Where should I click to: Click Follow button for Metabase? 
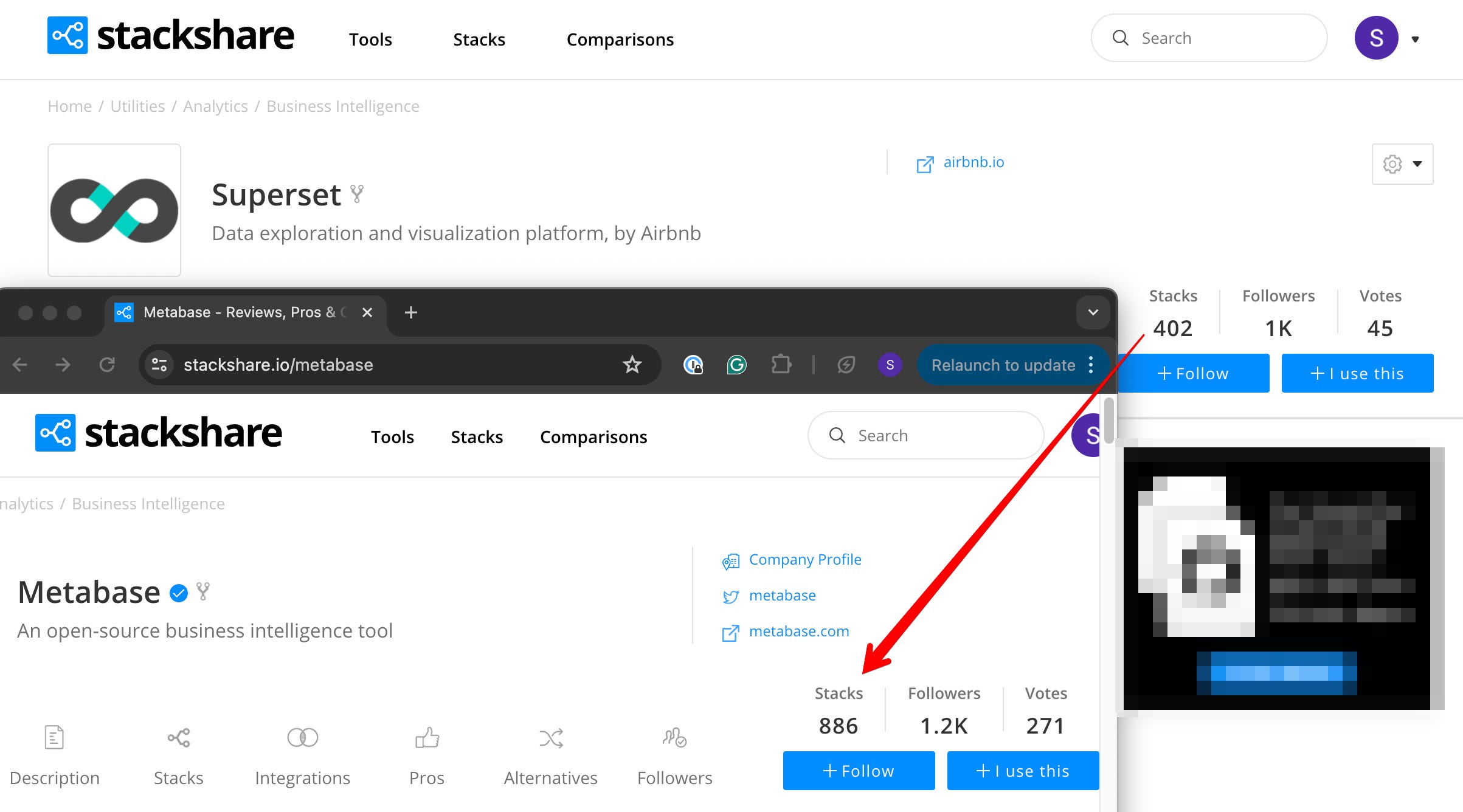[859, 771]
